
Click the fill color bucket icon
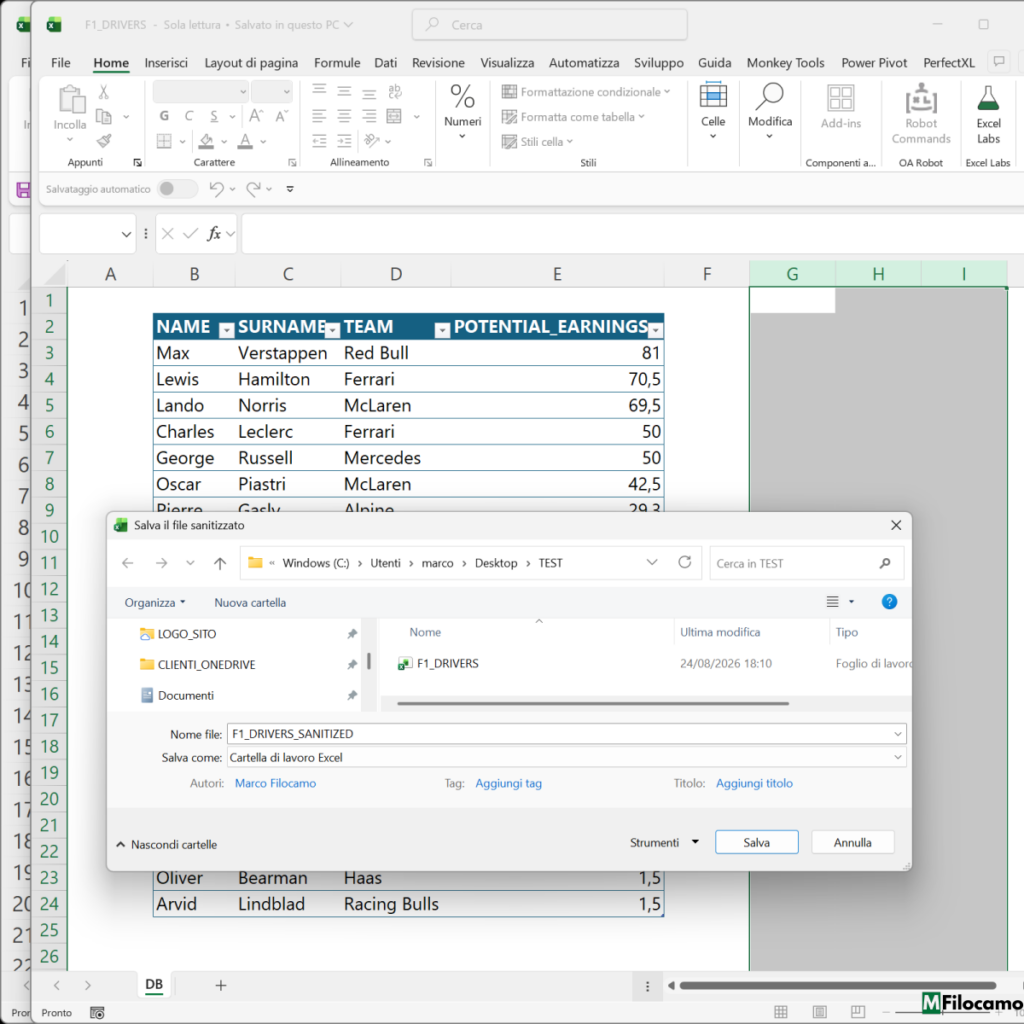tap(206, 141)
